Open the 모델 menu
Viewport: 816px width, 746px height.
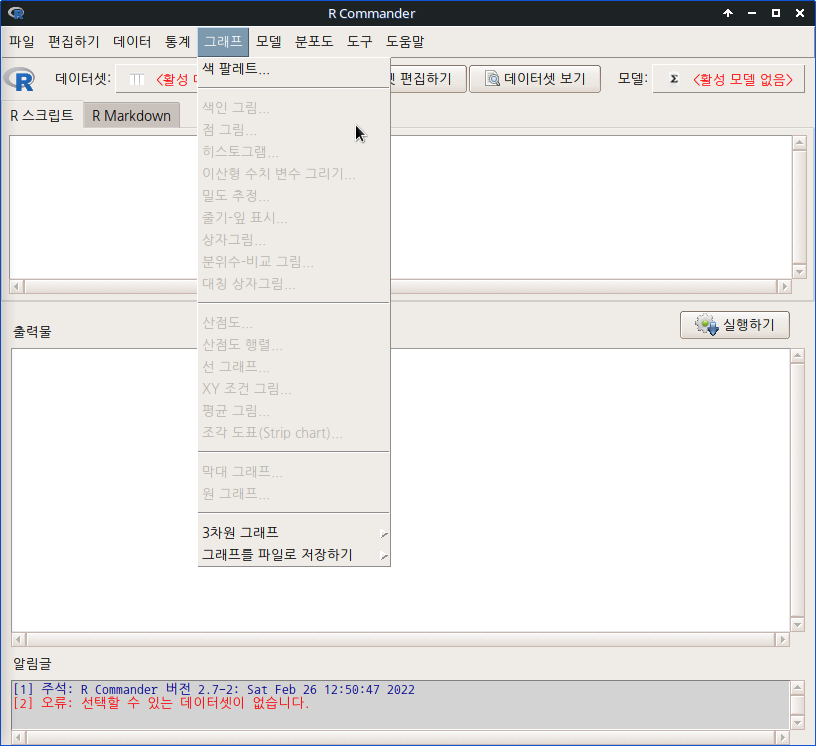269,42
